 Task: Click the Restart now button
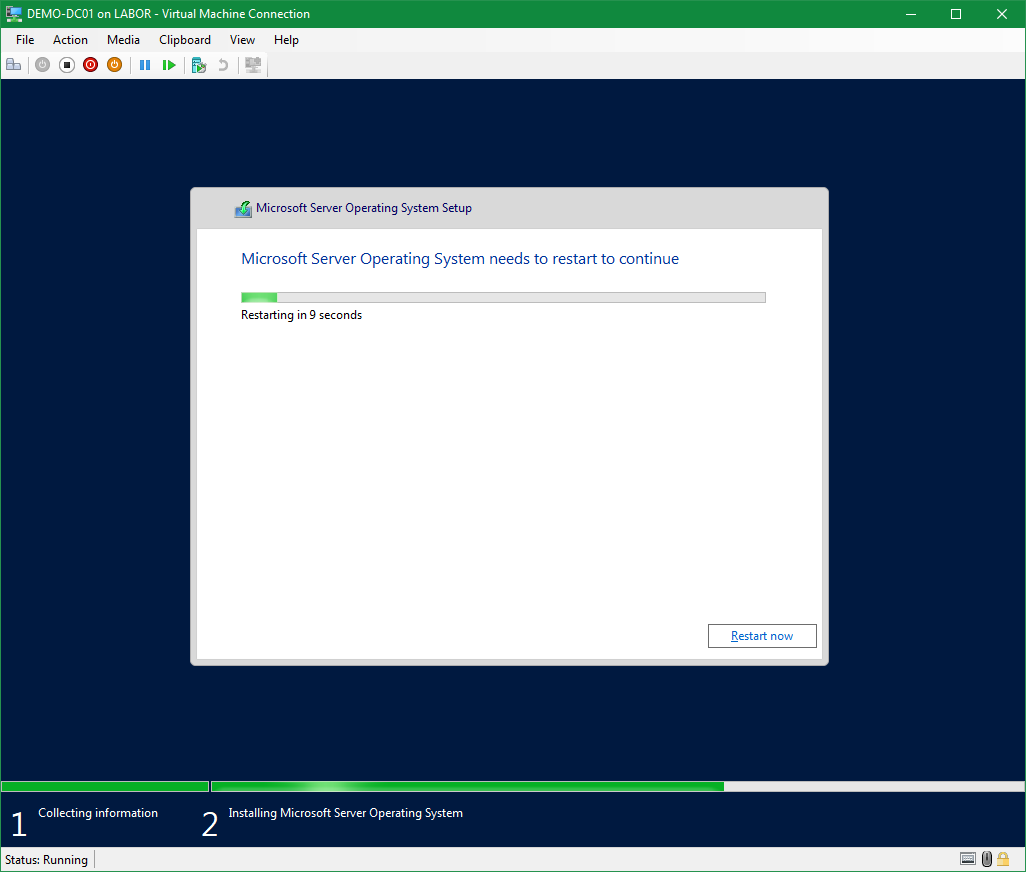(x=762, y=636)
